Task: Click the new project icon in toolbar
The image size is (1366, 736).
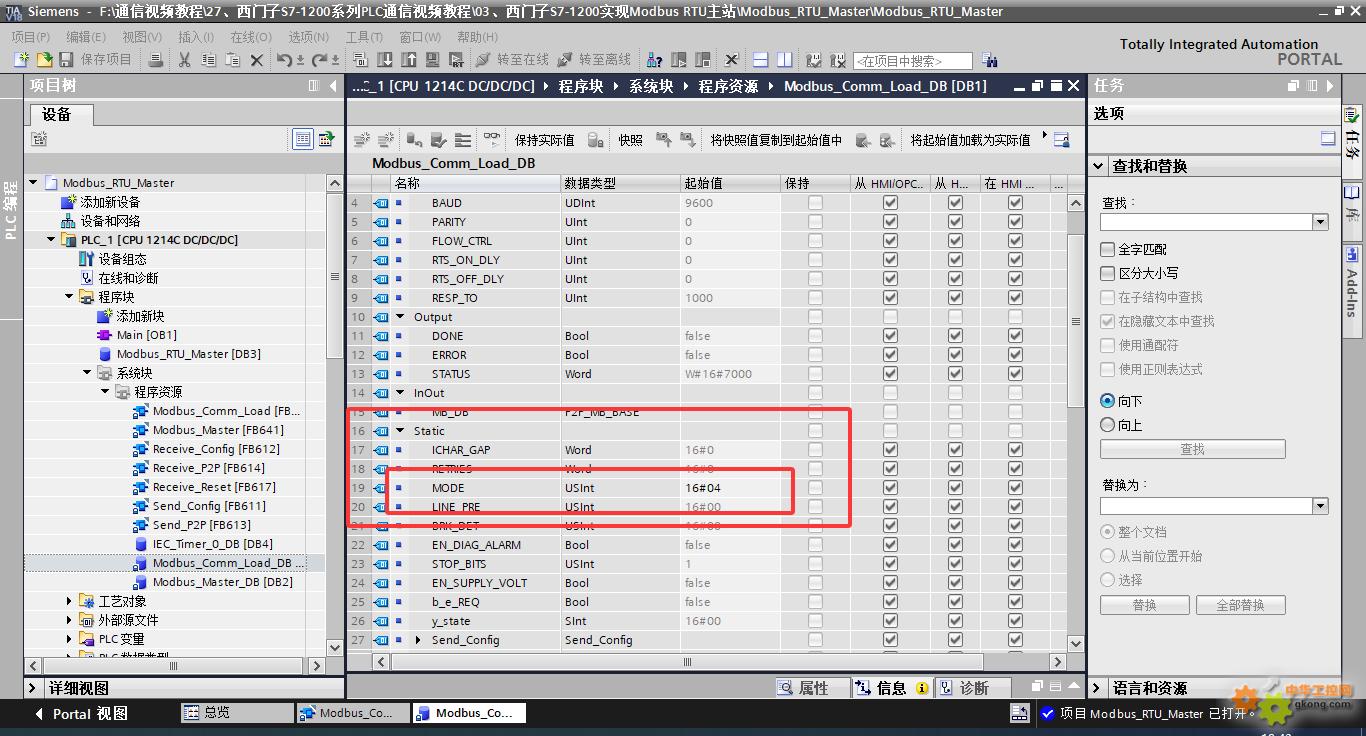Action: click(x=21, y=60)
